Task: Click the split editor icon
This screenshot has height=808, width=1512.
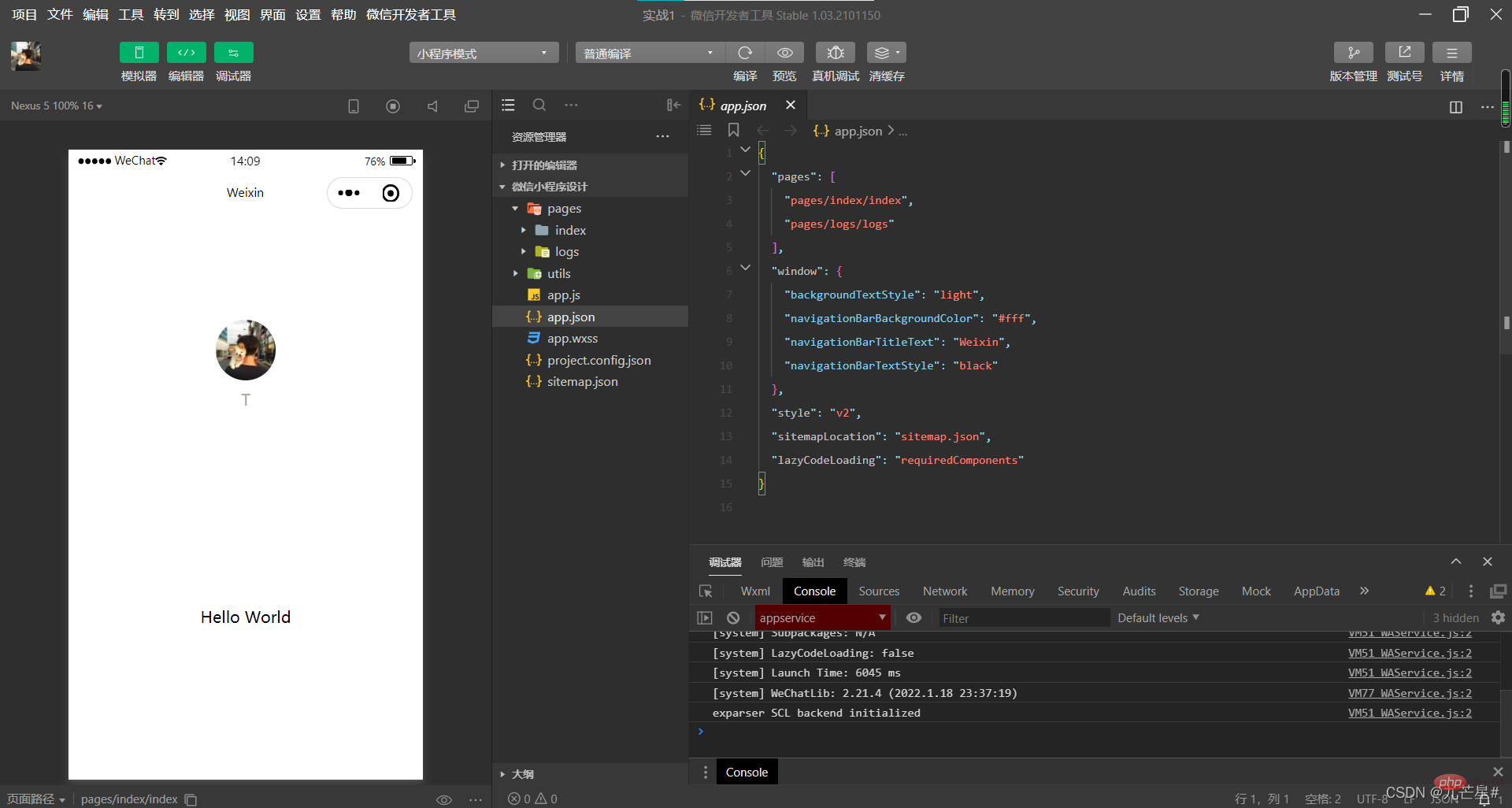Action: pos(1456,107)
